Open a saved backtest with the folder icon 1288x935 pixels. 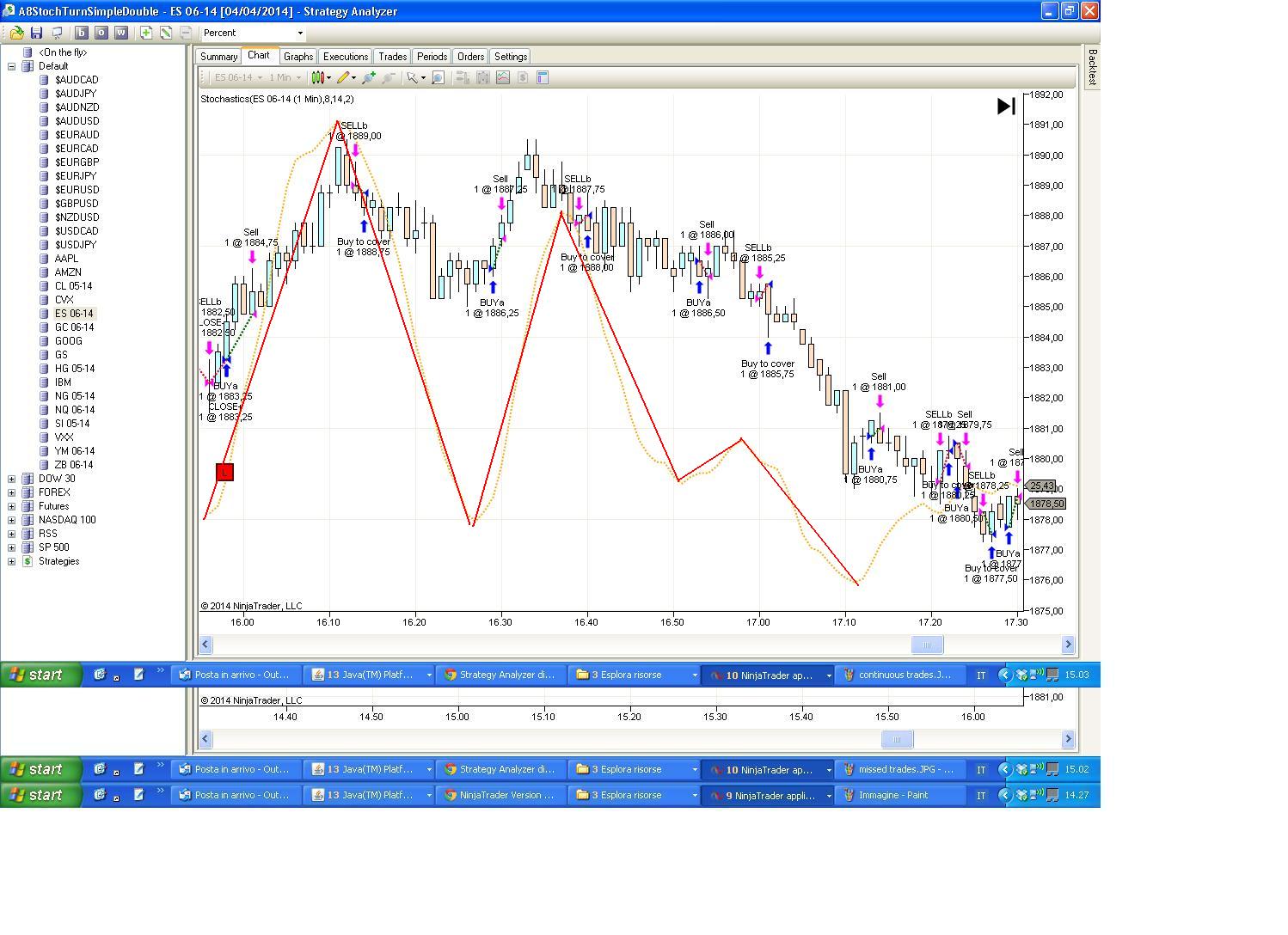click(16, 33)
